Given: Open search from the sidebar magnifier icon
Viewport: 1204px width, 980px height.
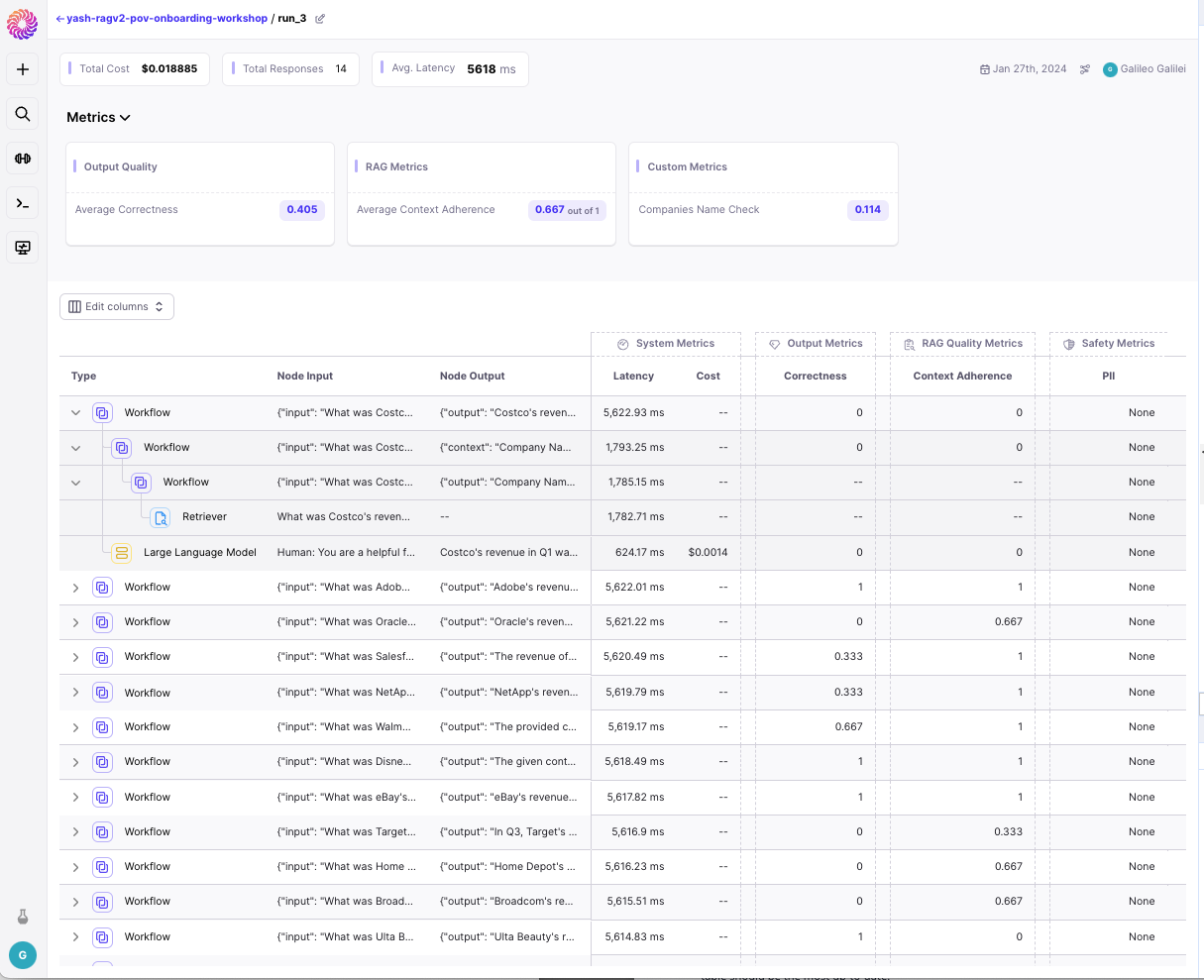Looking at the screenshot, I should point(22,114).
